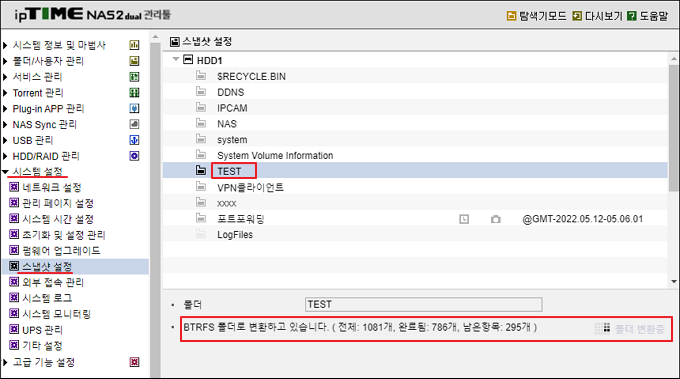Select the LogFiles folder
680x379 pixels.
235,235
